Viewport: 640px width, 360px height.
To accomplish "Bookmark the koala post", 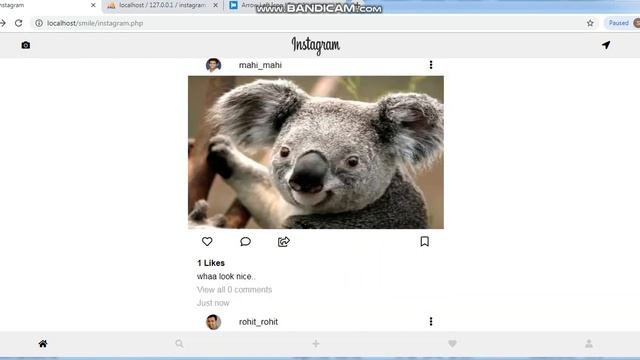I will [x=424, y=241].
